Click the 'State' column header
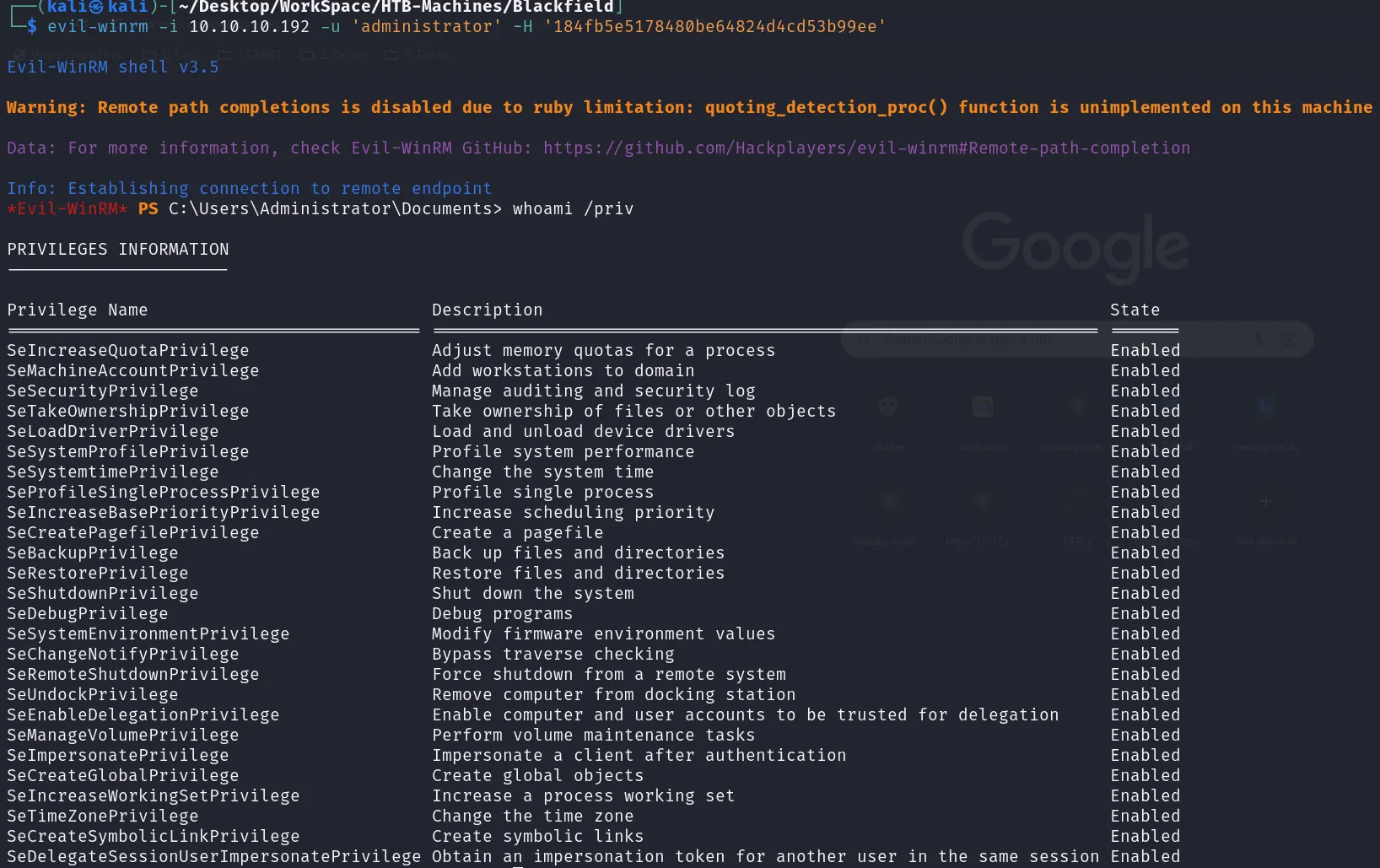 (1135, 310)
